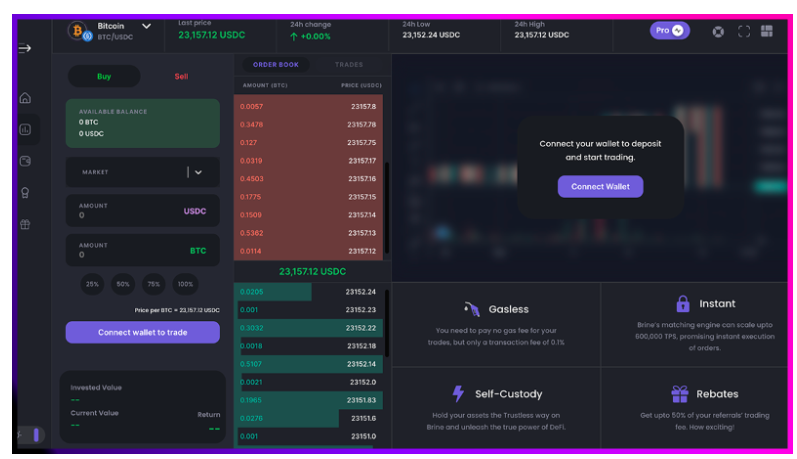This screenshot has height=459, width=797.
Task: Select ask order at price 23157.78
Action: [x=308, y=125]
